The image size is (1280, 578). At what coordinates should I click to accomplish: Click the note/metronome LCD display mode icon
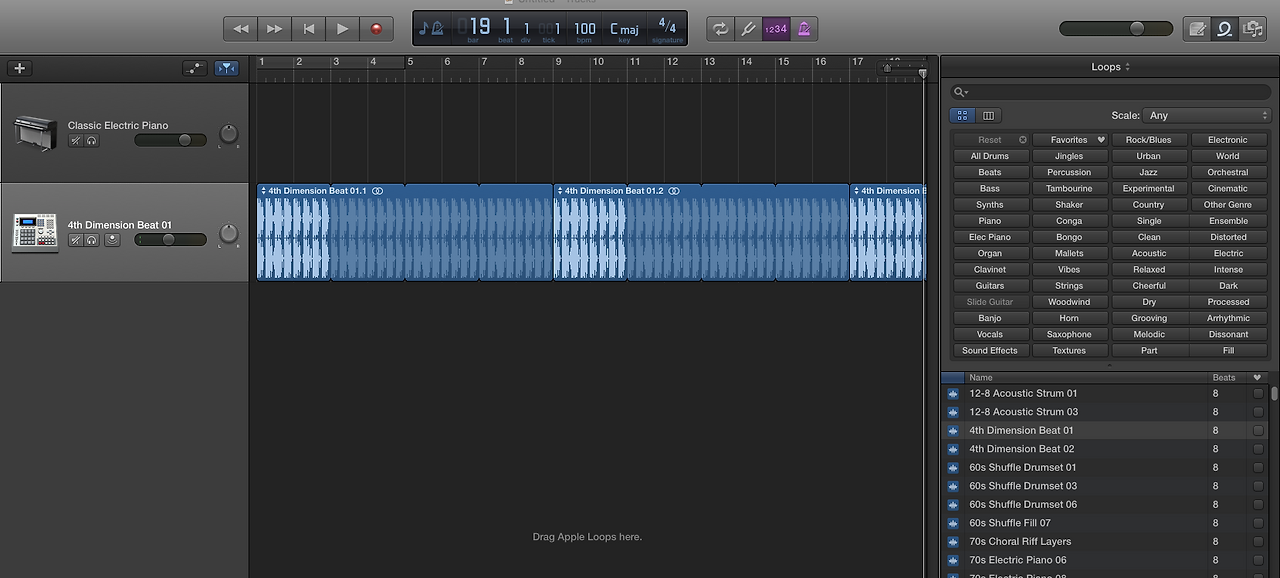pyautogui.click(x=430, y=29)
